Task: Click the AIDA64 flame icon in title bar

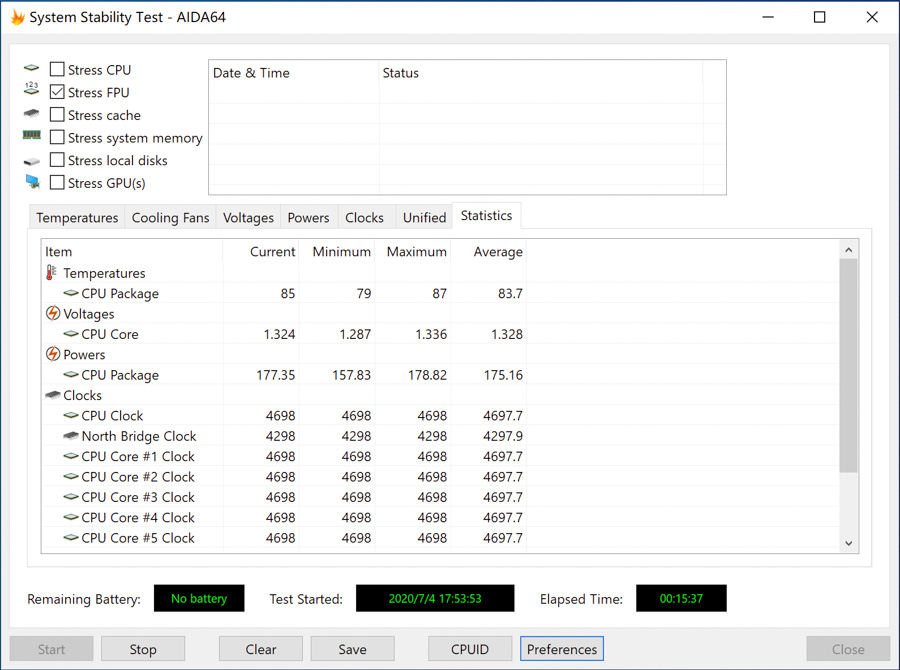Action: [x=17, y=17]
